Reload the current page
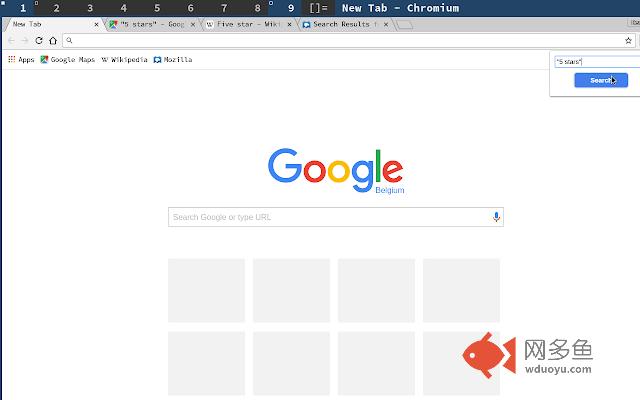This screenshot has height=400, width=640. tap(39, 40)
